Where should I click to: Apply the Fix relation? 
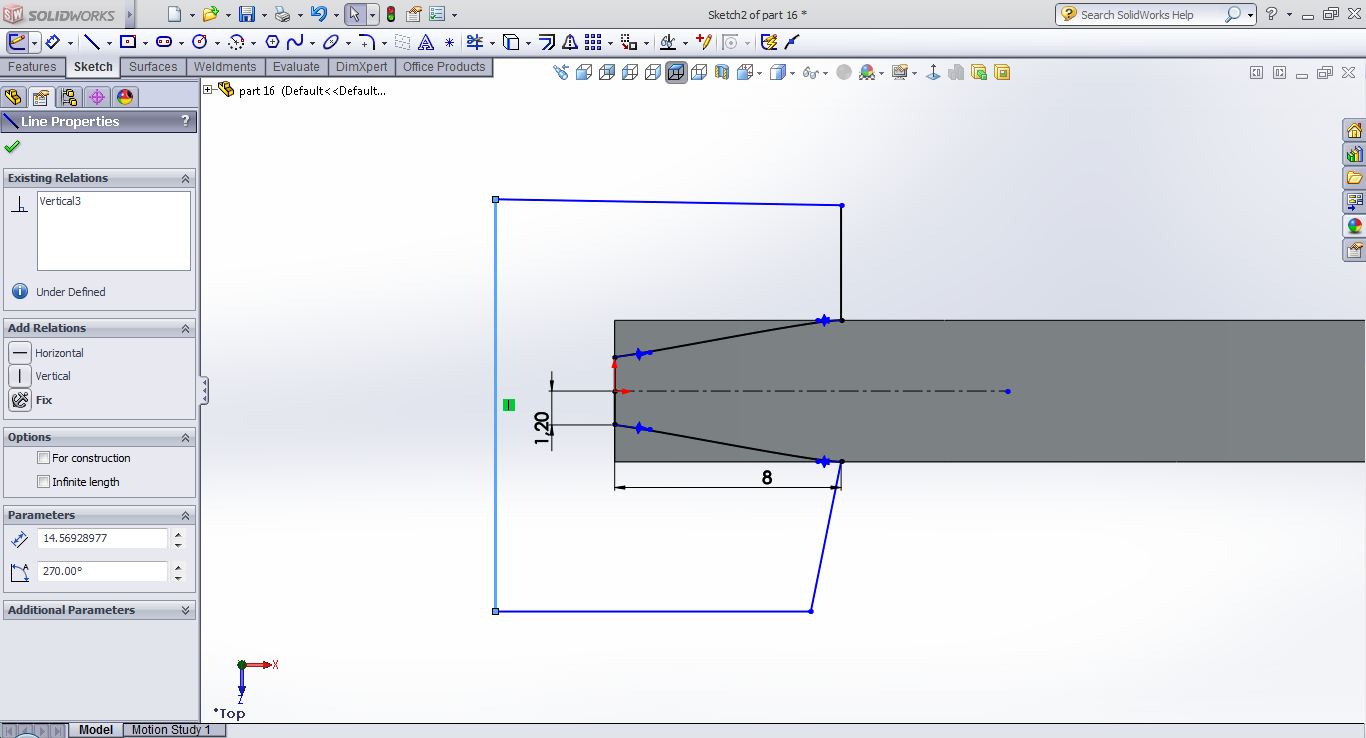click(20, 400)
